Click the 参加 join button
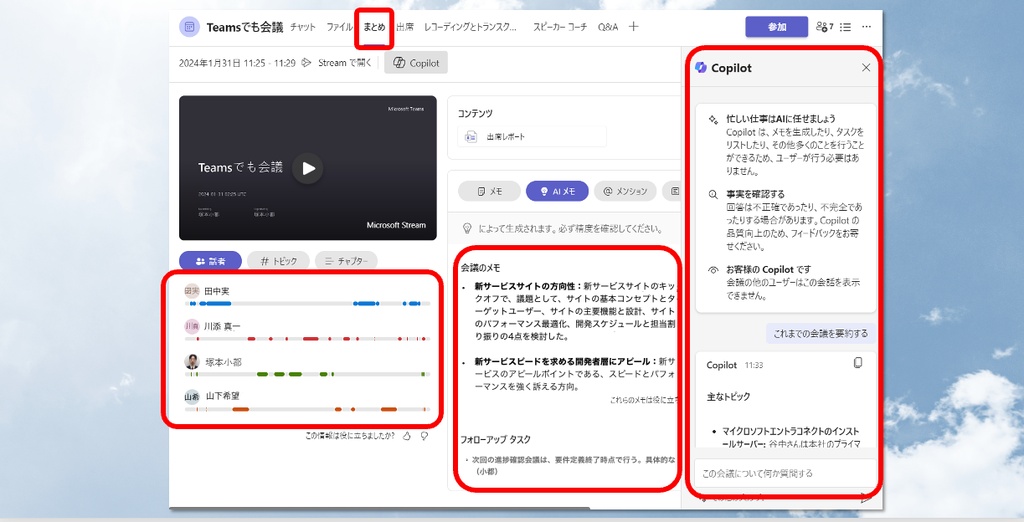This screenshot has width=1024, height=522. pyautogui.click(x=776, y=27)
